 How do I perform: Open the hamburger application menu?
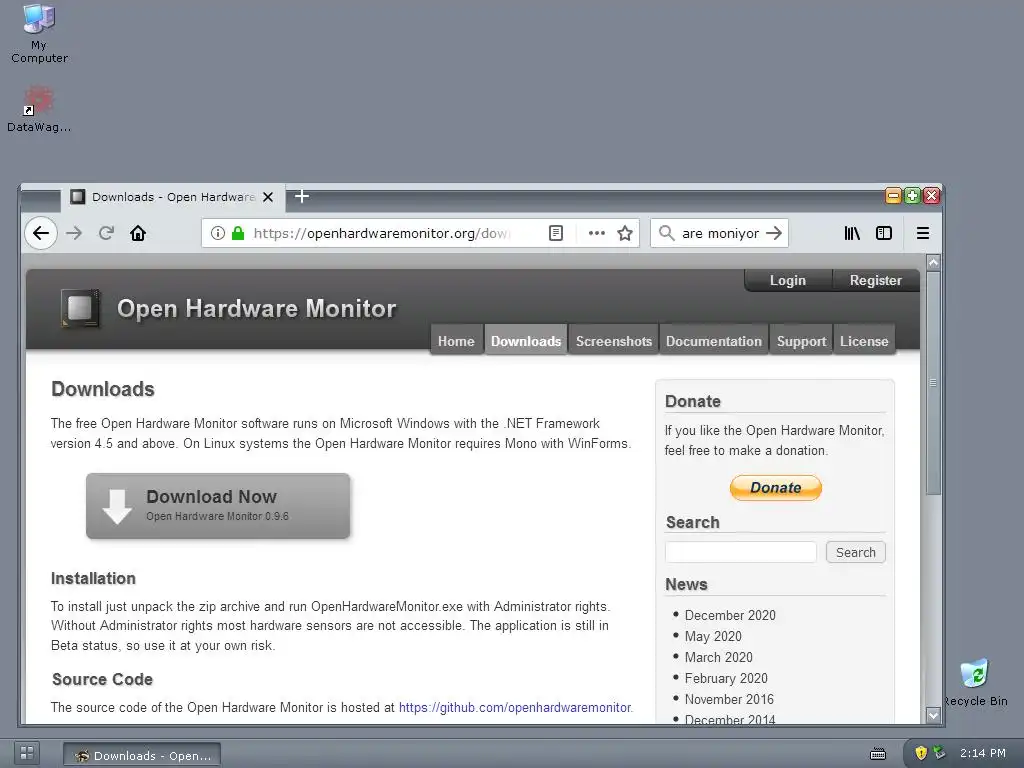[x=923, y=233]
